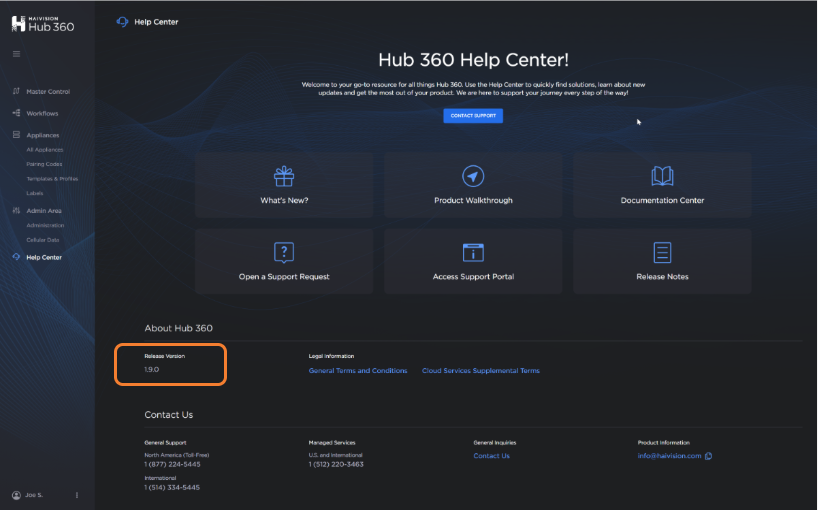Click the Open a Support Request question icon
The height and width of the screenshot is (510, 818).
tap(284, 252)
